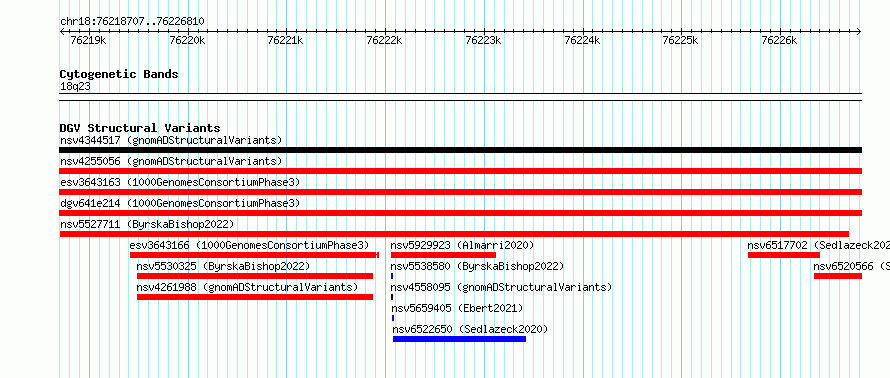Screen dimensions: 890x378
Task: Click the red nsv5929923 variant bar
Action: point(443,255)
